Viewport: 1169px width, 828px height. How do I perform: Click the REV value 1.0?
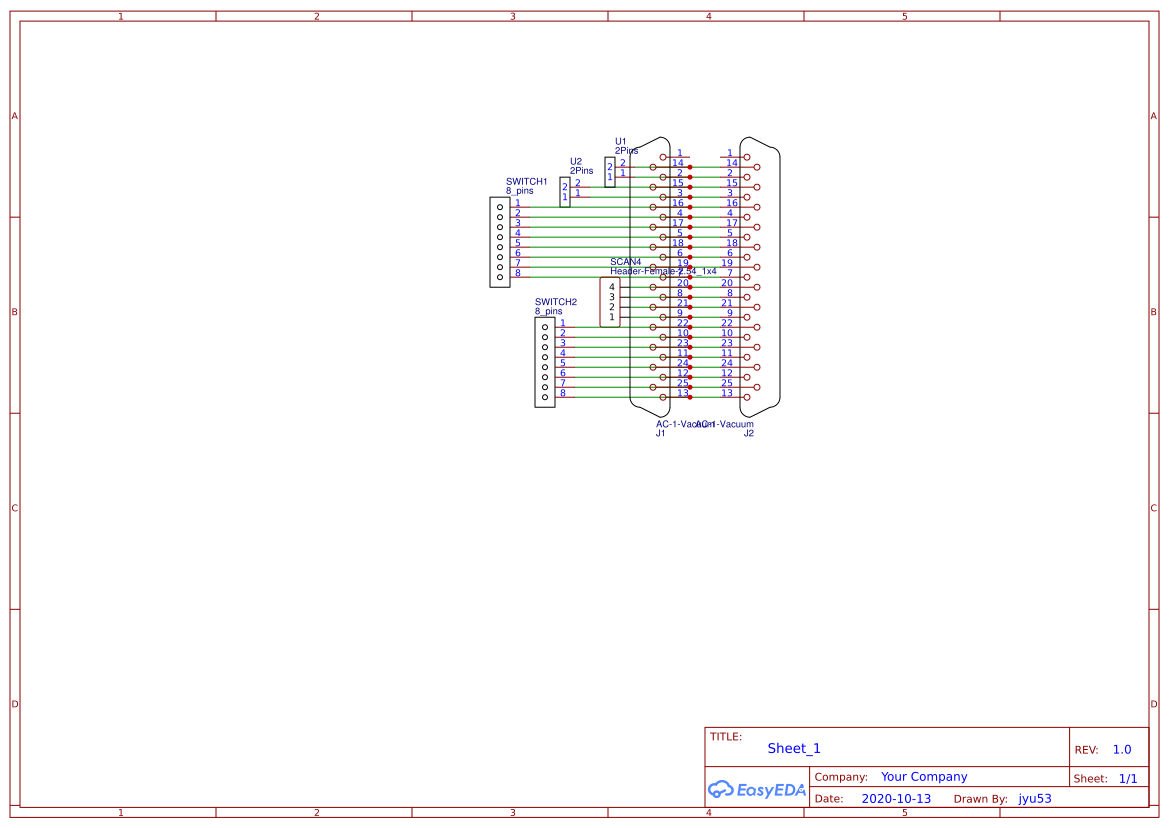1120,749
